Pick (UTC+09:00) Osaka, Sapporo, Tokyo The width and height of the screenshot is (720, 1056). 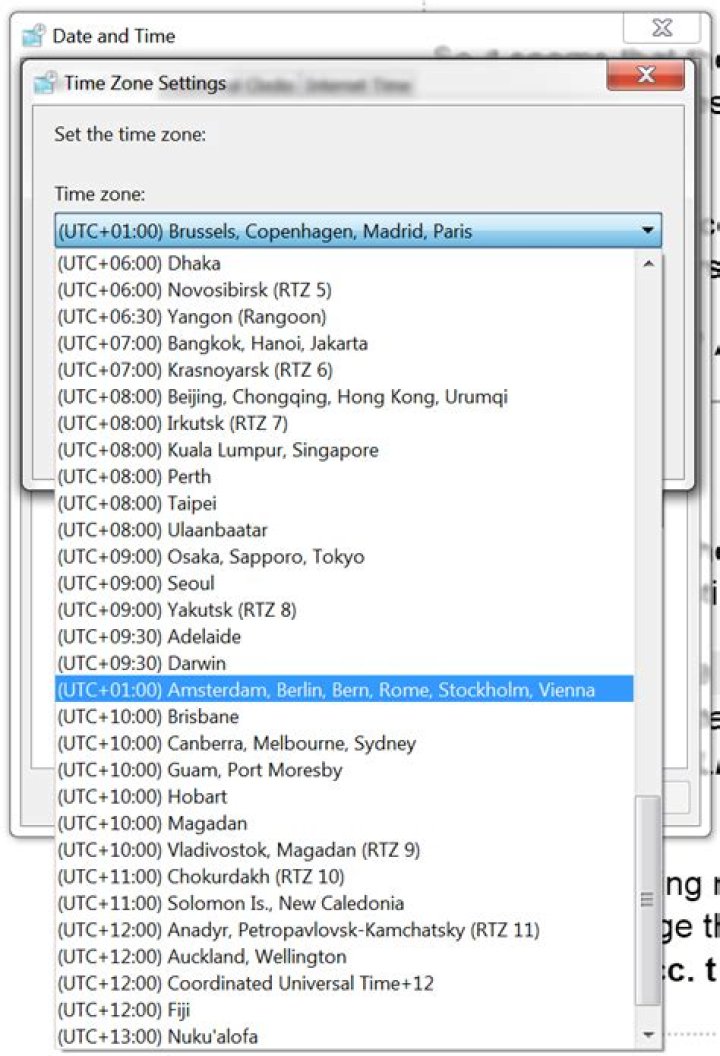pyautogui.click(x=344, y=556)
